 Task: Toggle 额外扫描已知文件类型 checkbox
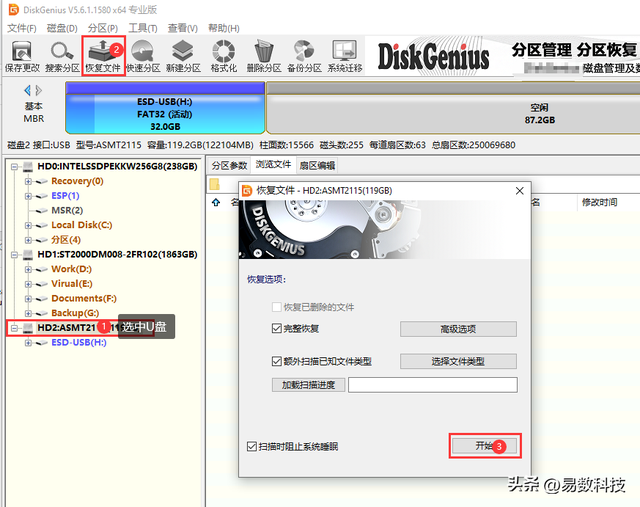276,361
